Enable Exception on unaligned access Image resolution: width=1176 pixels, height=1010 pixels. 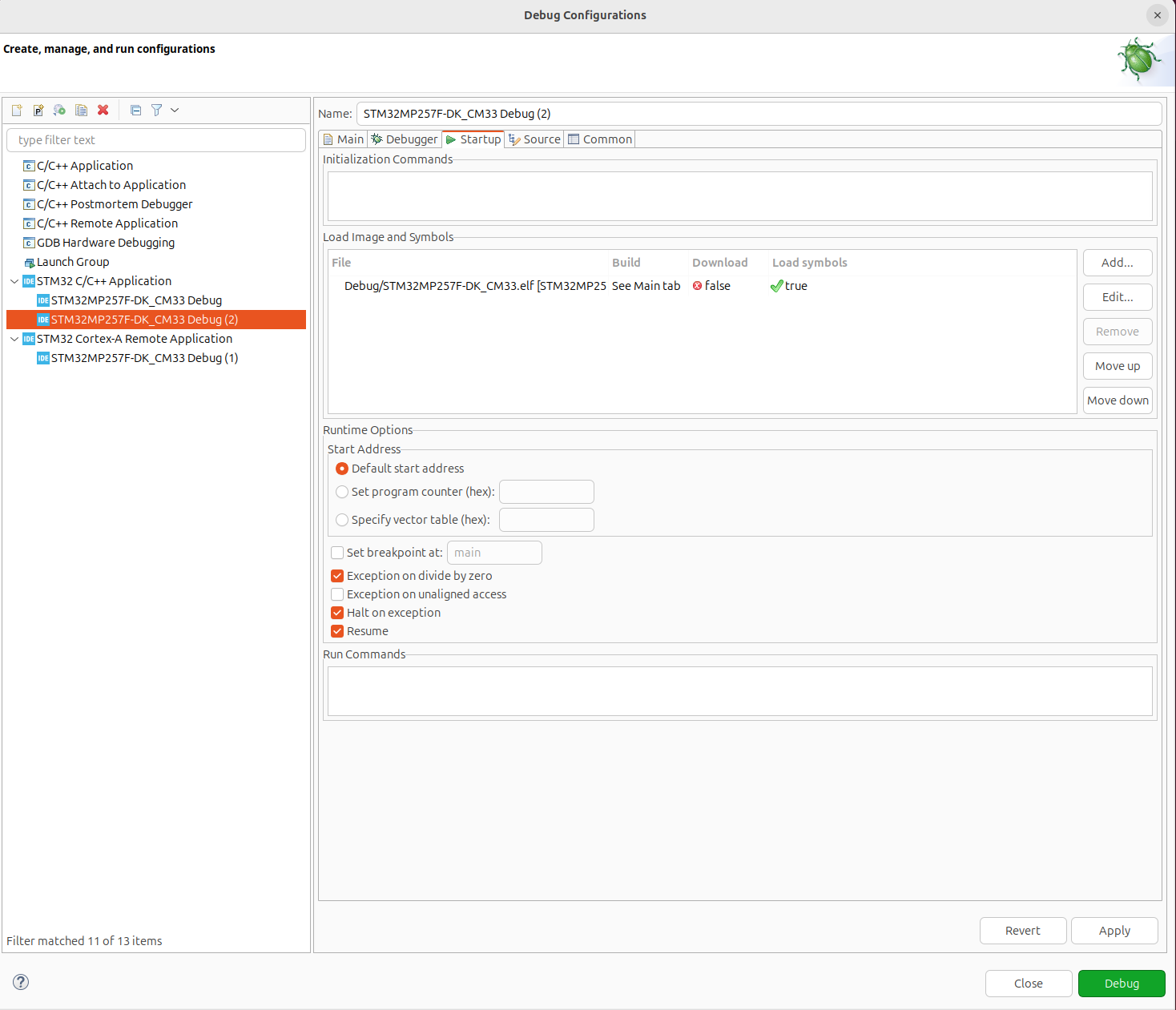pyautogui.click(x=337, y=594)
